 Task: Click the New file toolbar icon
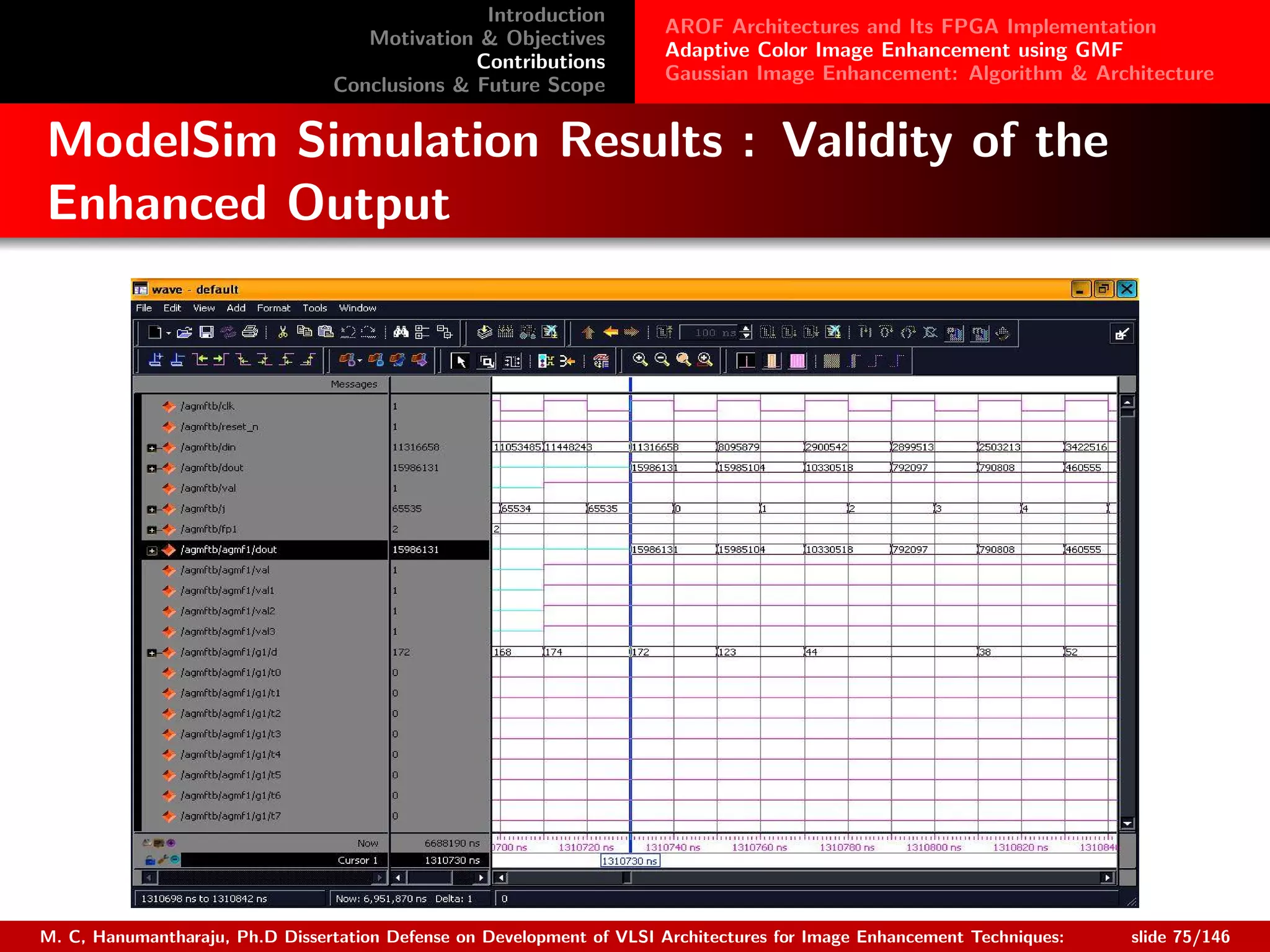tap(154, 333)
